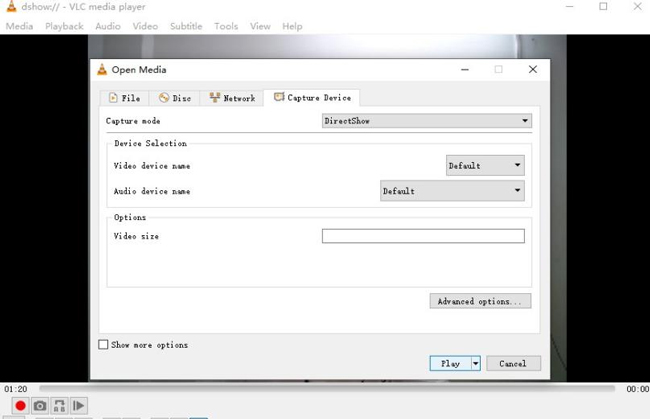This screenshot has width=650, height=419.
Task: Click the VLC cone in the Open Media title bar
Action: [102, 69]
